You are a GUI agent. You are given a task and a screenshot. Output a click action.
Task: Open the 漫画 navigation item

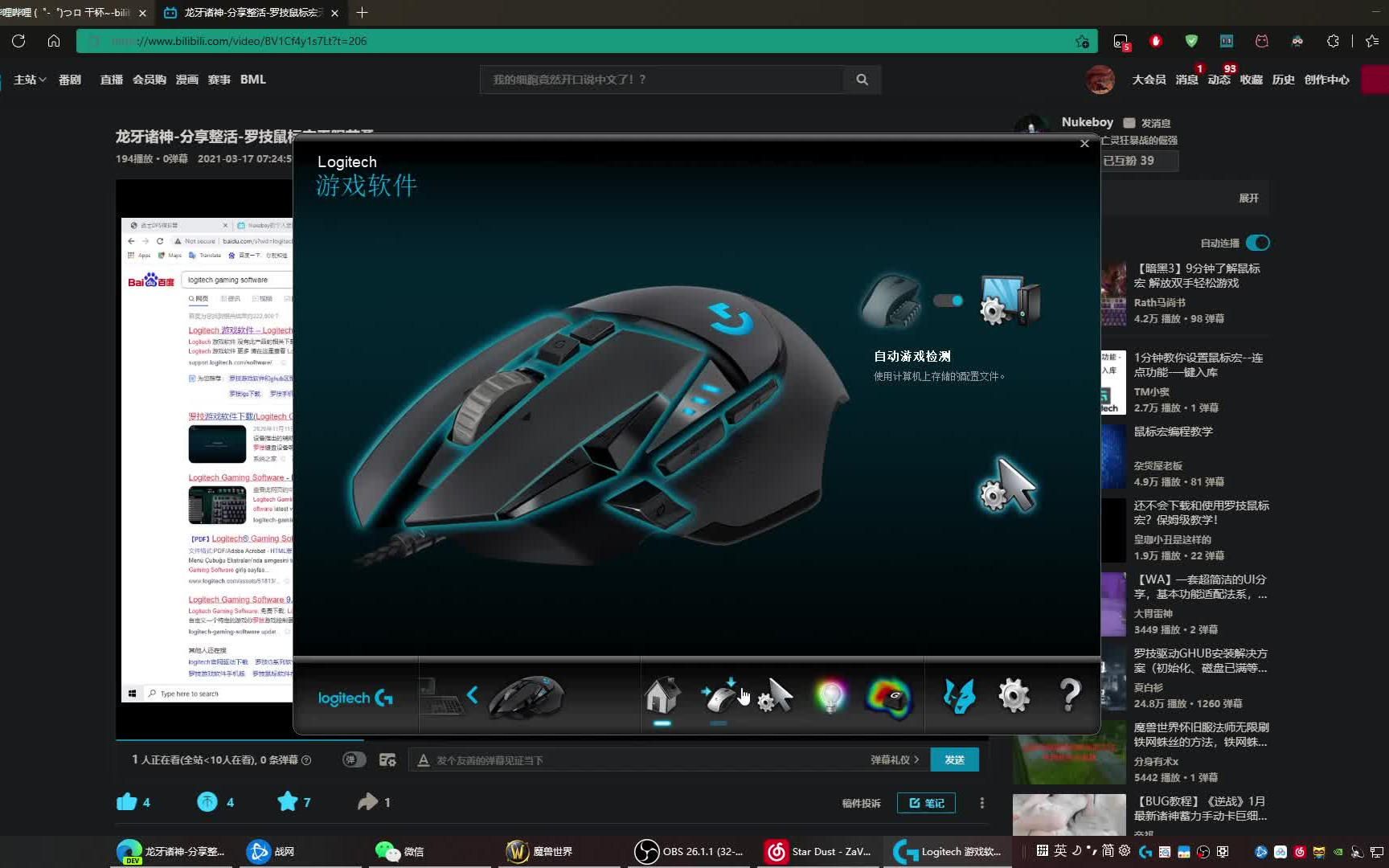187,80
